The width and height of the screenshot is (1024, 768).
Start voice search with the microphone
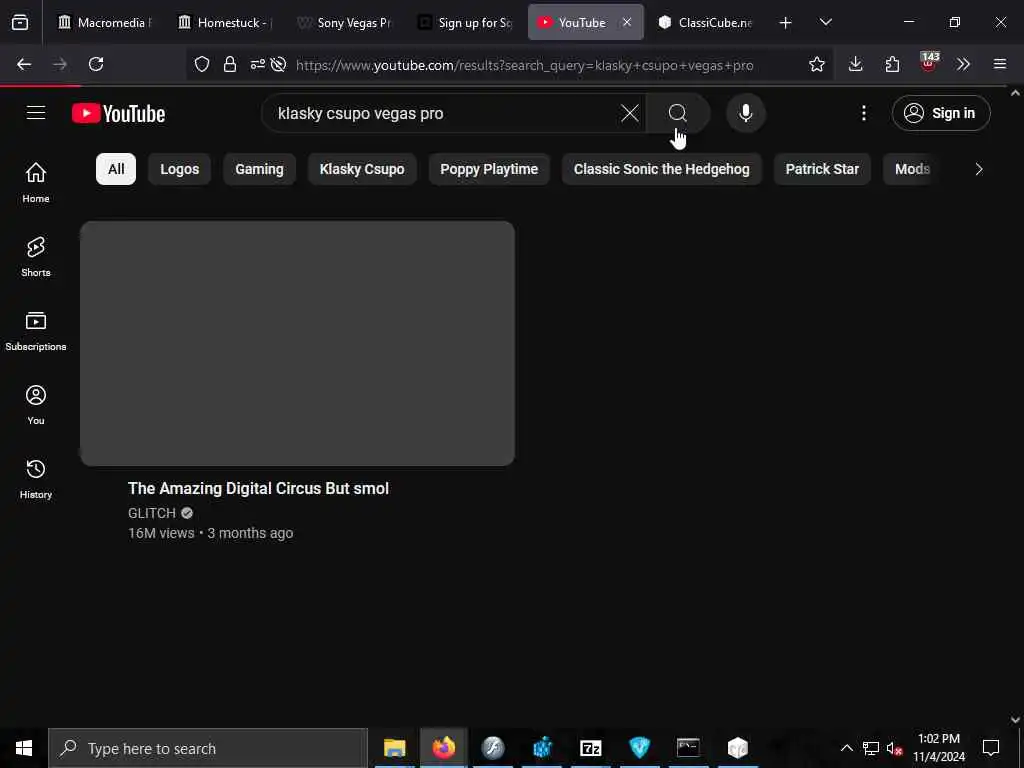745,113
